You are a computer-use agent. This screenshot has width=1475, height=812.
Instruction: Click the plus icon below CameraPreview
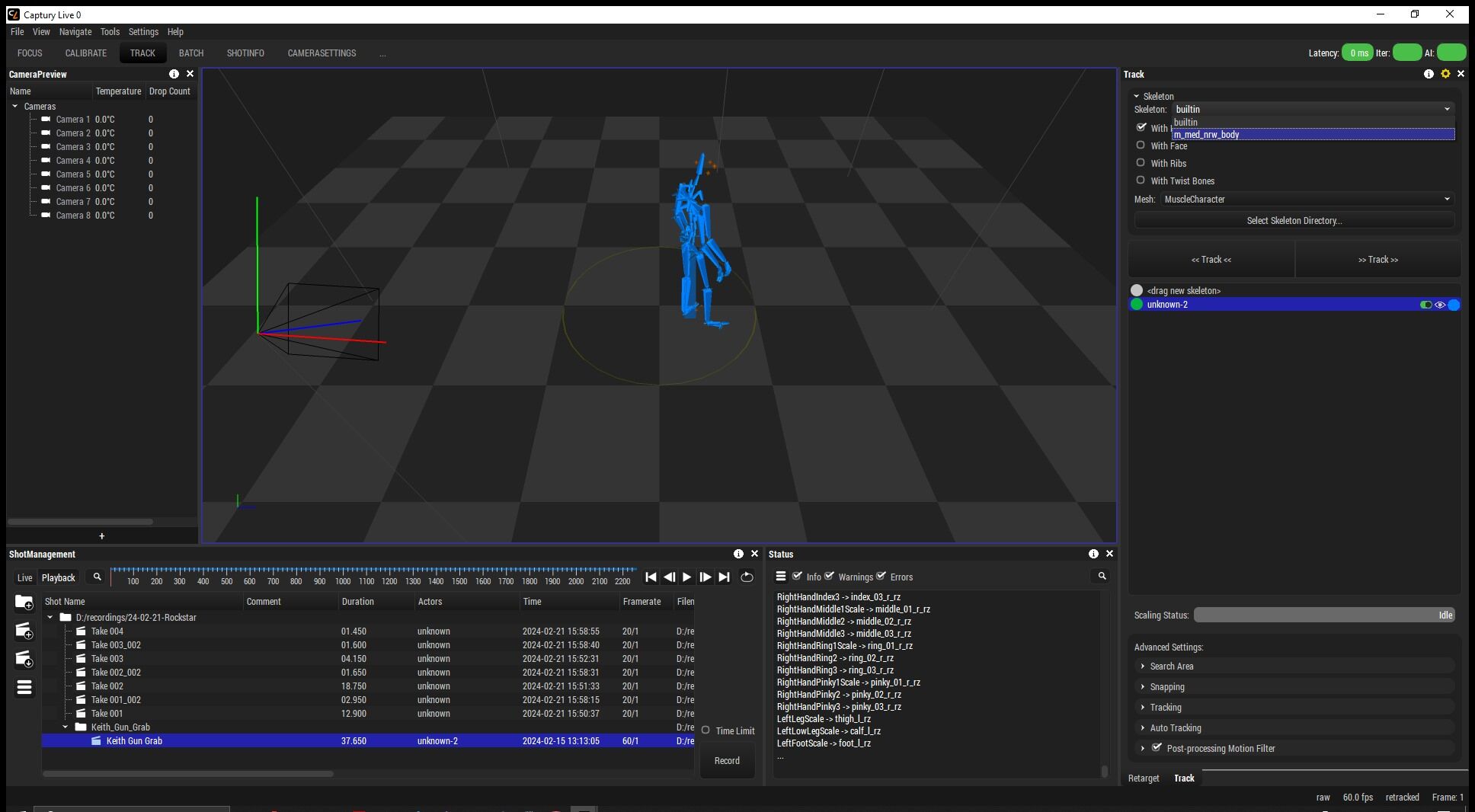(102, 536)
